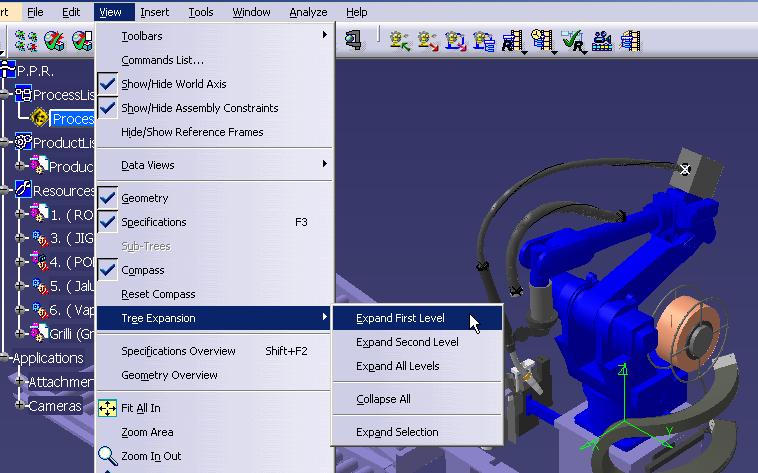
Task: Open the Toolbars submenu arrow
Action: click(325, 35)
